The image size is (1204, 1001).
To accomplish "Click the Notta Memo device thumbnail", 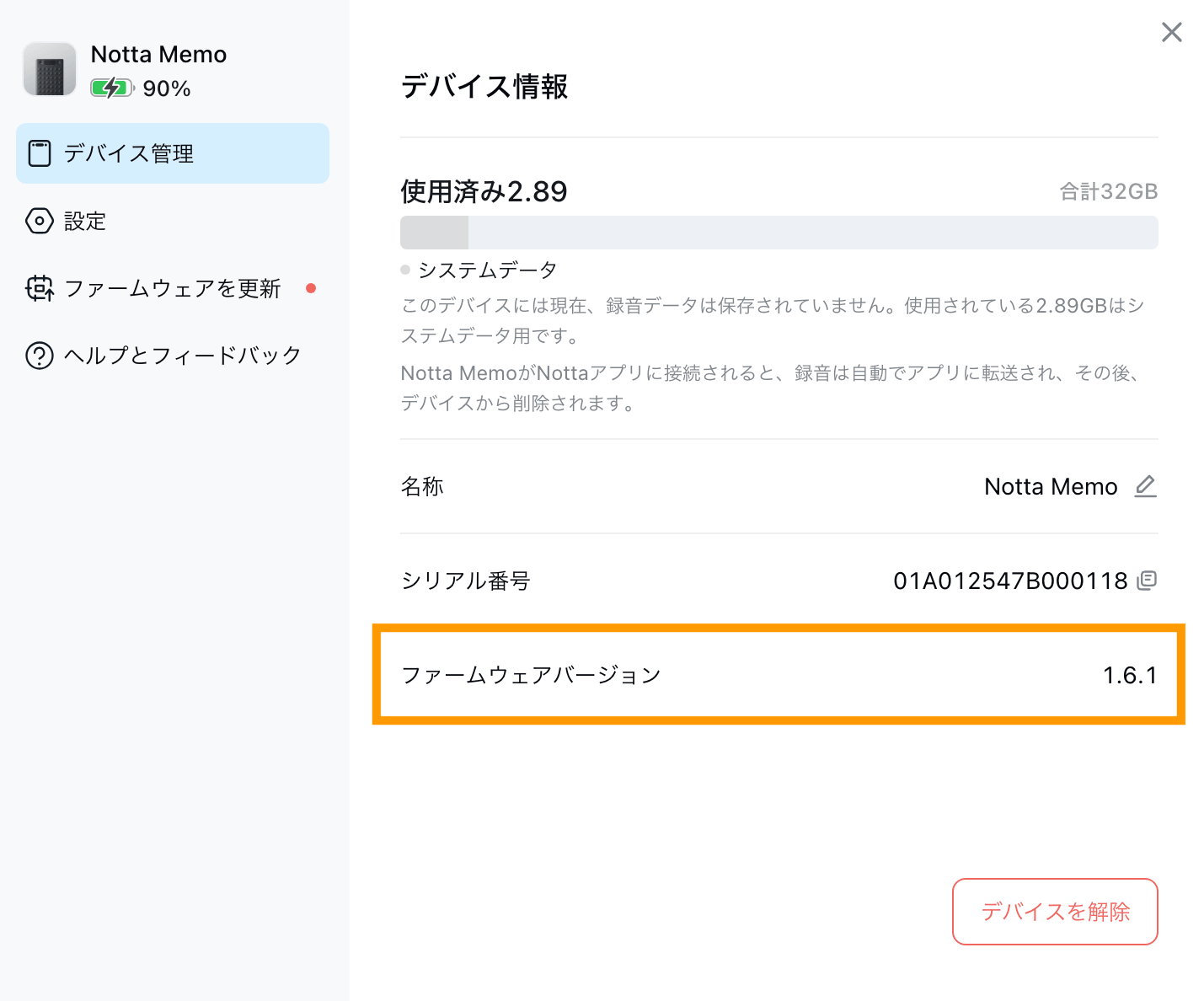I will 50,69.
